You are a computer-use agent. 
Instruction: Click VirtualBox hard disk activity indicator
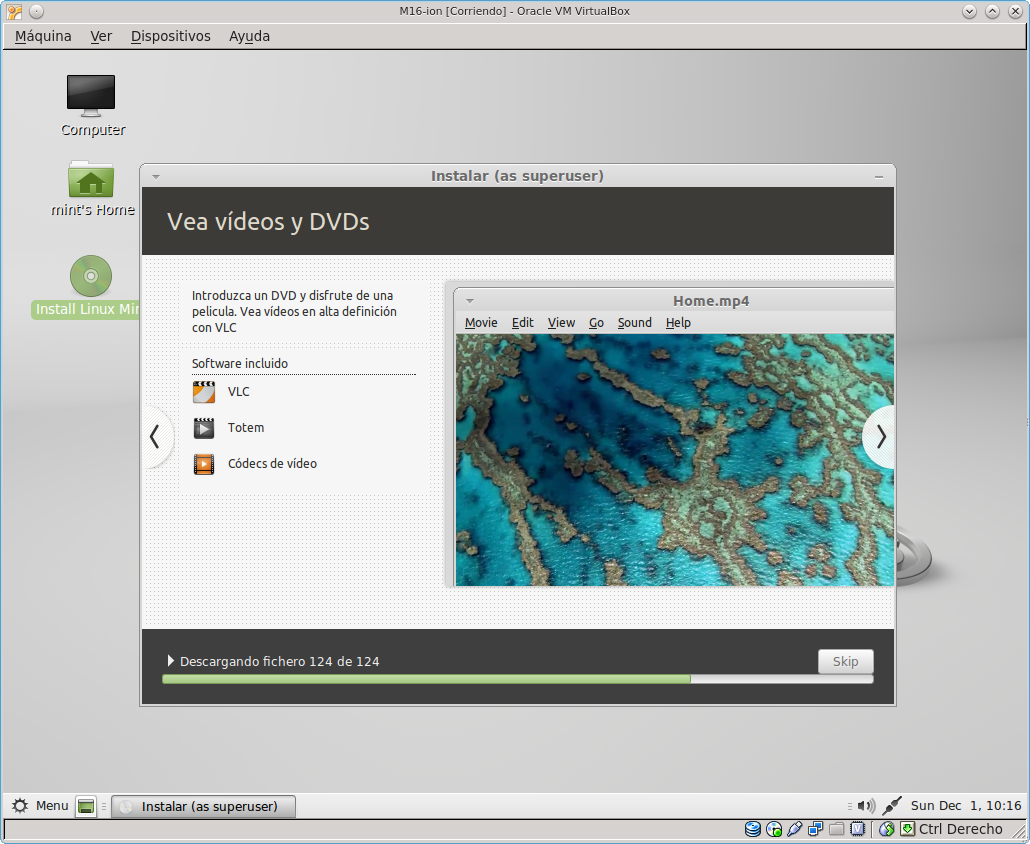coord(753,829)
